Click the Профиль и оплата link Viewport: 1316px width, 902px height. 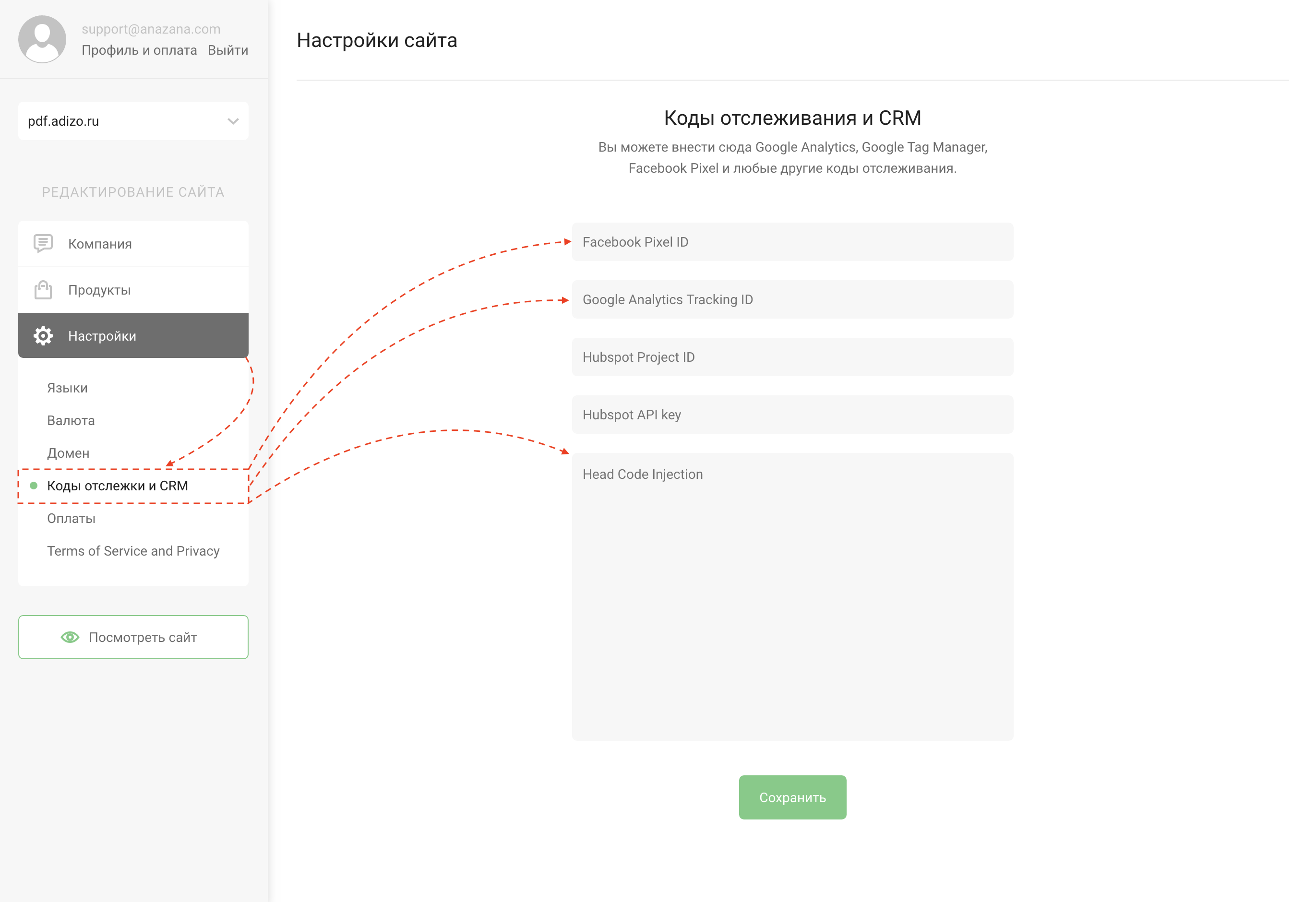tap(139, 50)
